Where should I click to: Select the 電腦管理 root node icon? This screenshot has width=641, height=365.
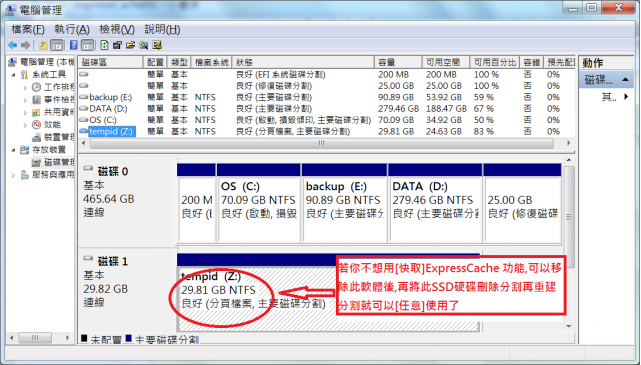coord(13,62)
